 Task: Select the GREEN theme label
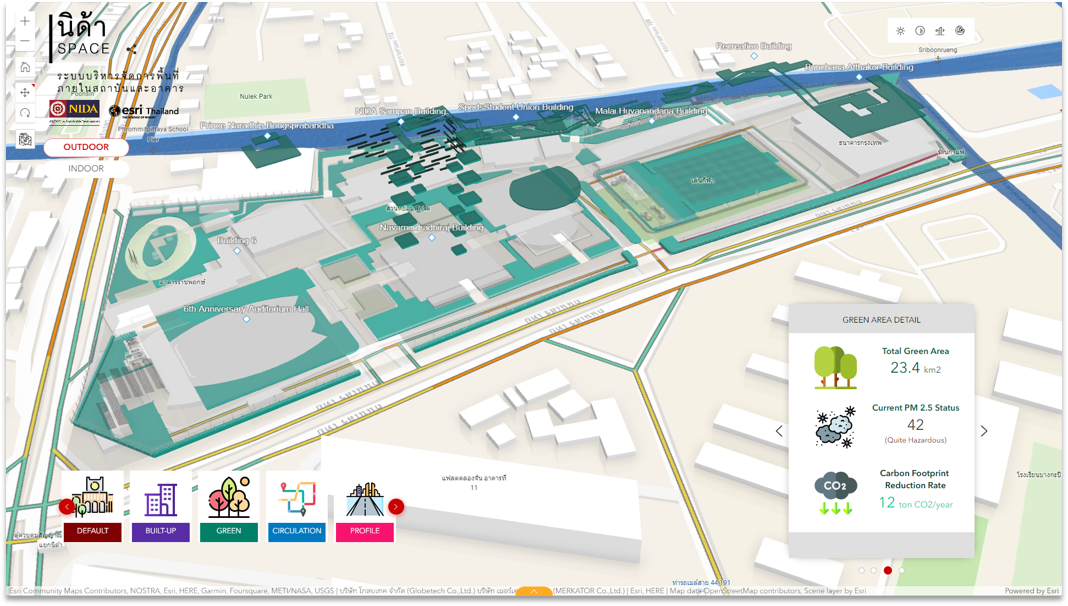tap(229, 531)
